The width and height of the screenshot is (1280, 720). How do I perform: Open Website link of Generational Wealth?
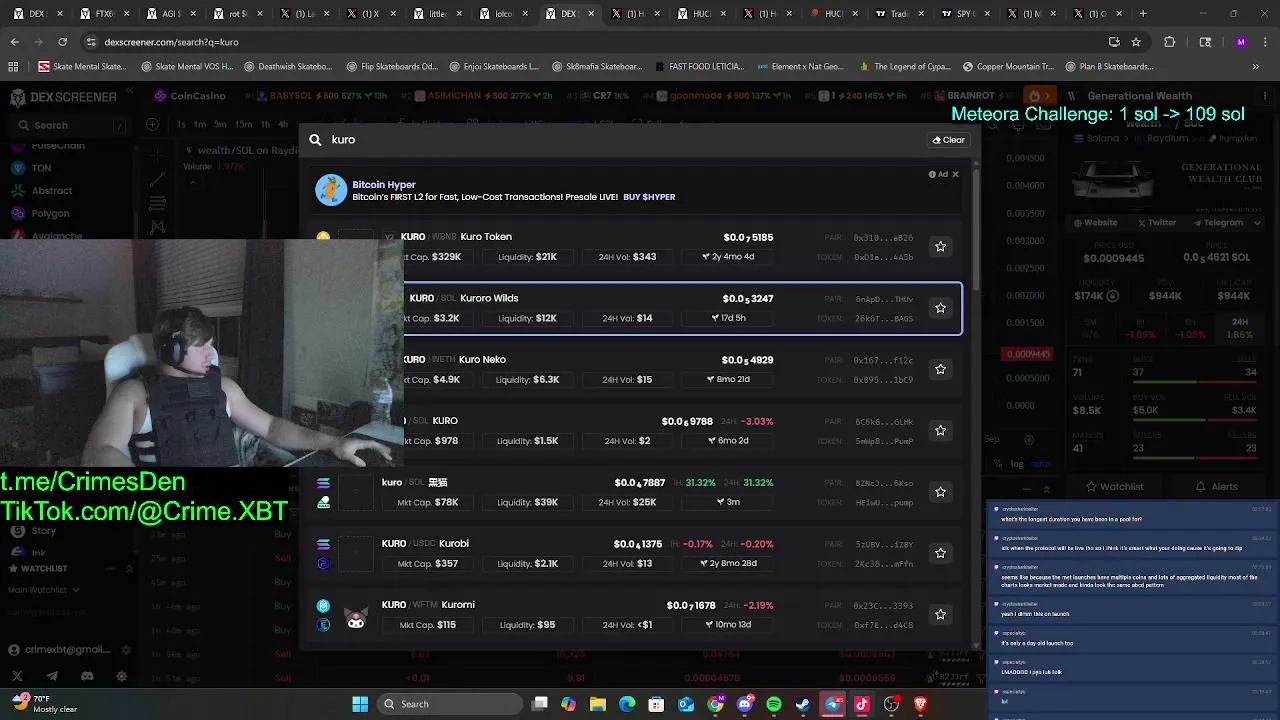[1095, 223]
